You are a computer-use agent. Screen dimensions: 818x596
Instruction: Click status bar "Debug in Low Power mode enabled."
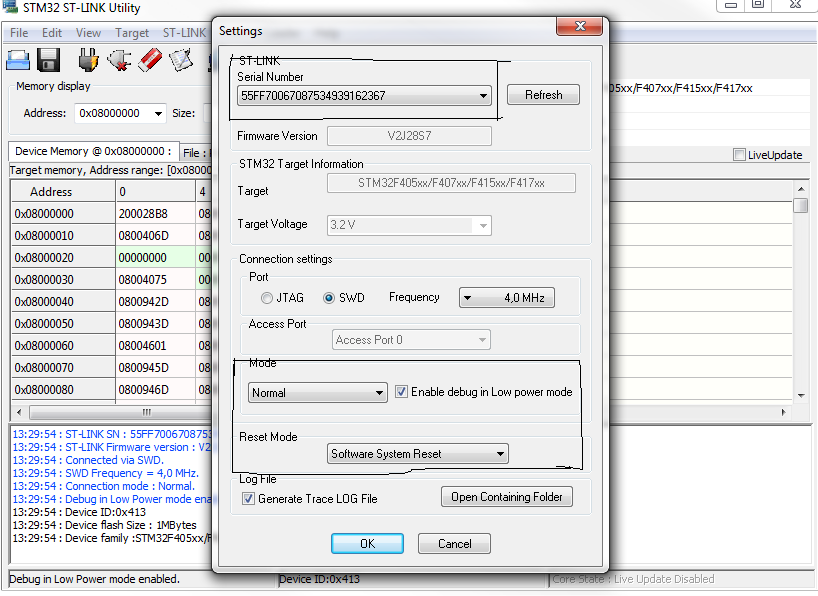[x=94, y=579]
